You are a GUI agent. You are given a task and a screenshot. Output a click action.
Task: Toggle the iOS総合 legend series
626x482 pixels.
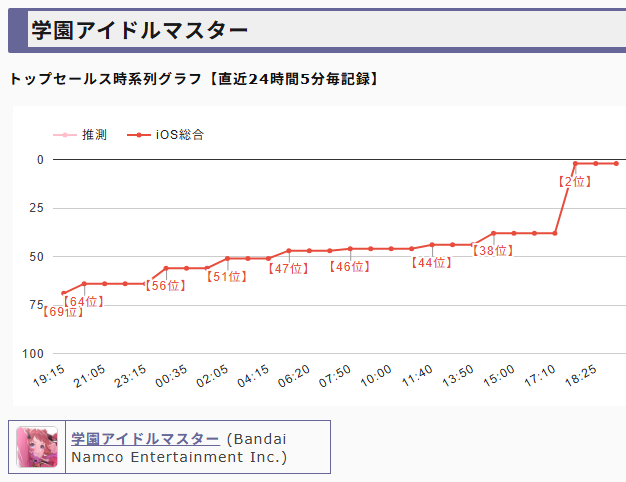(165, 135)
